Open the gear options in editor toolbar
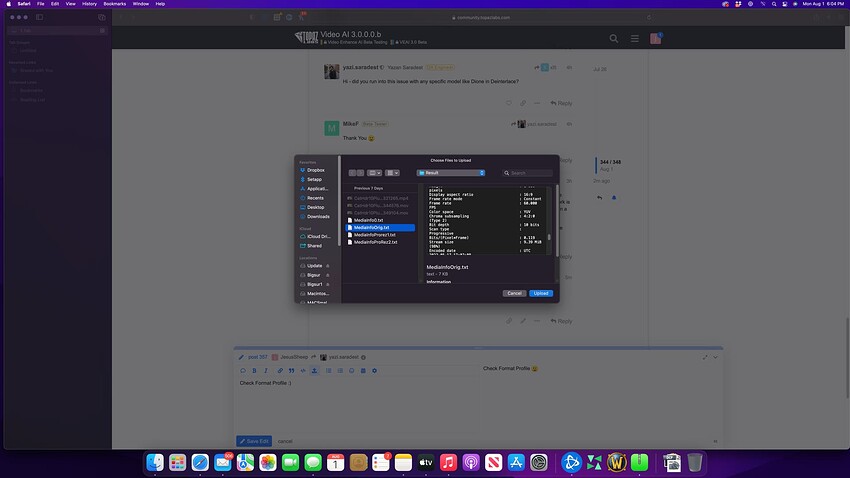Viewport: 850px width, 478px height. (374, 371)
